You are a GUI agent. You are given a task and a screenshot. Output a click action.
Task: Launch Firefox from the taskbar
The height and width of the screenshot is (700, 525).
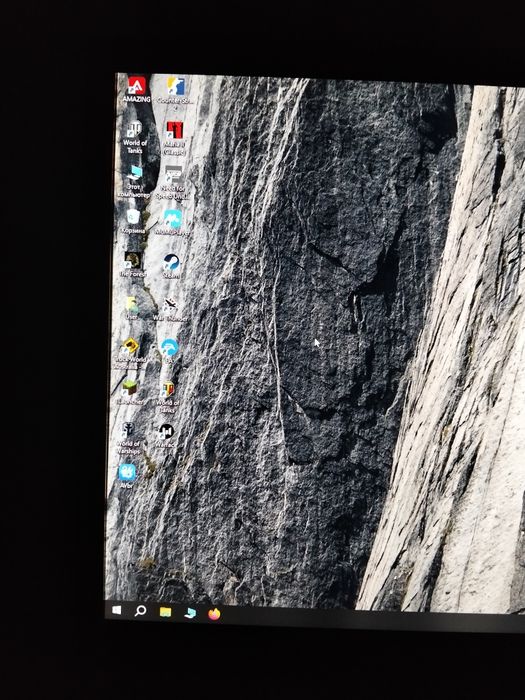pyautogui.click(x=214, y=614)
